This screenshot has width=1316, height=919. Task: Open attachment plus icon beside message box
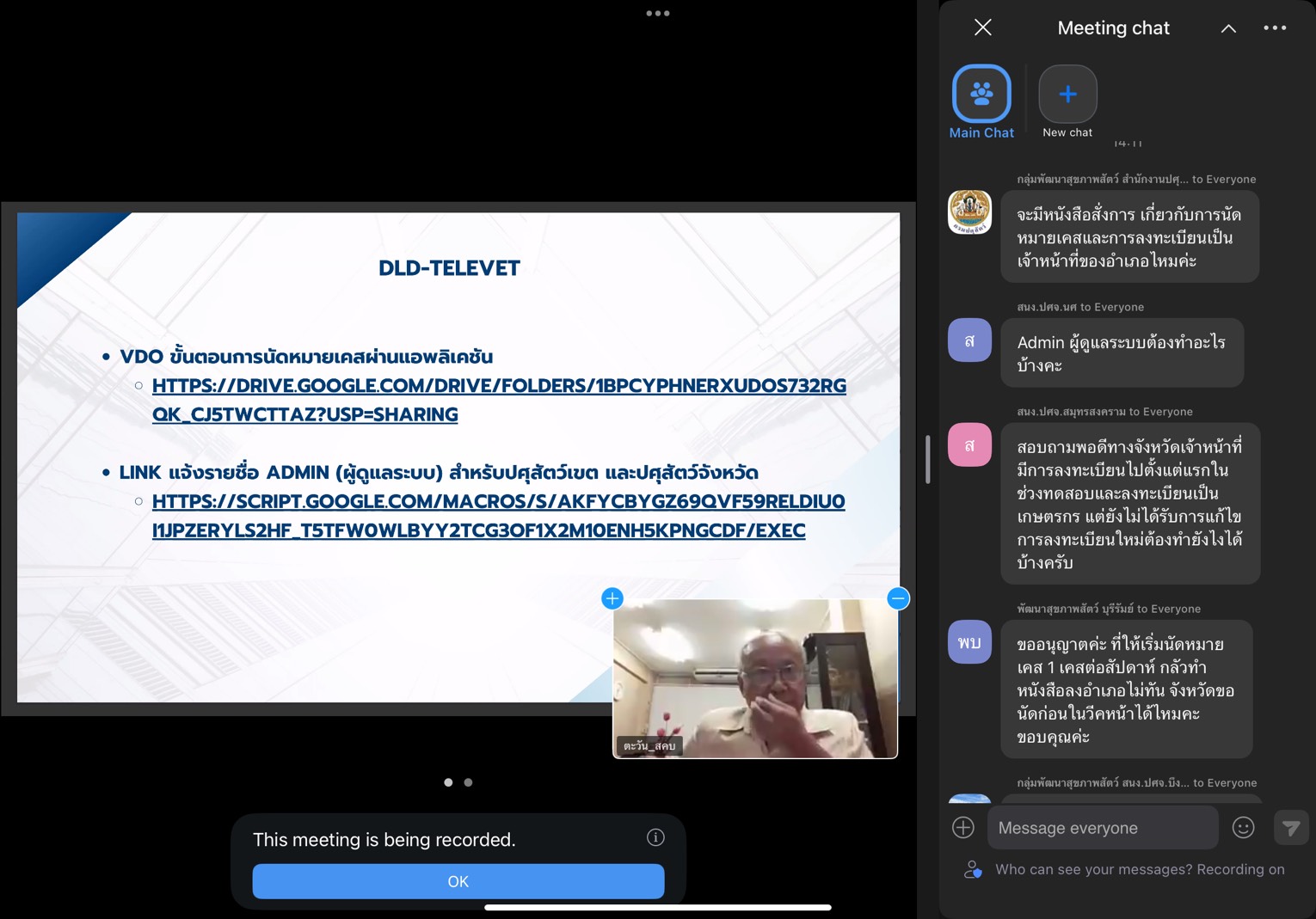click(963, 828)
